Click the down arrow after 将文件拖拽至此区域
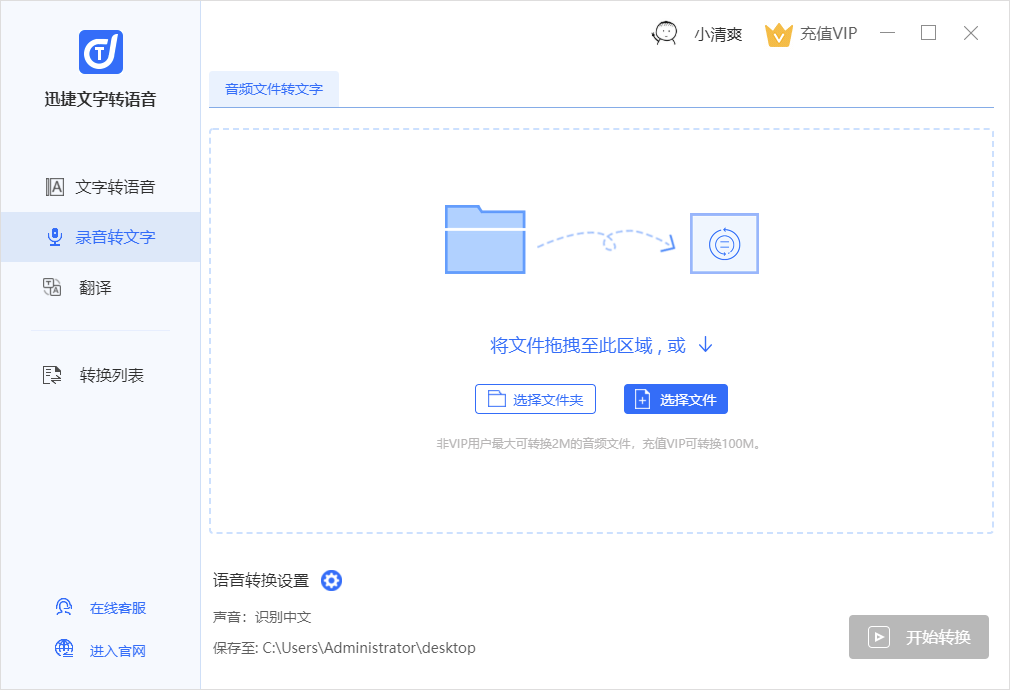 705,344
